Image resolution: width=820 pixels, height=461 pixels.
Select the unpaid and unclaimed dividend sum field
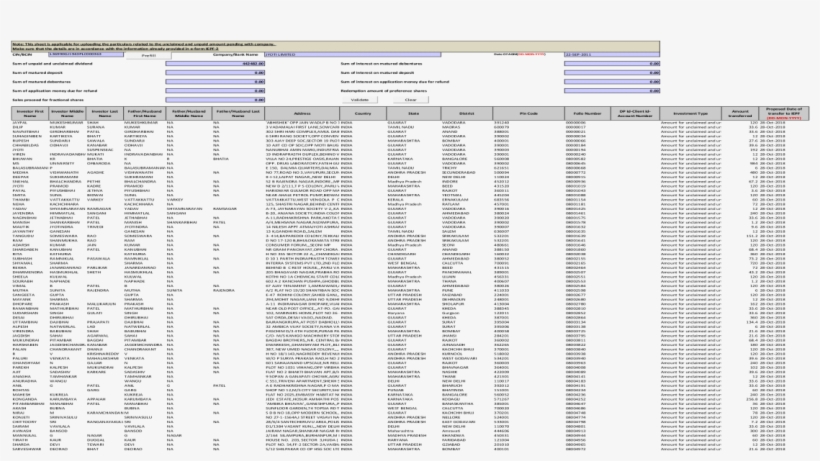click(215, 64)
